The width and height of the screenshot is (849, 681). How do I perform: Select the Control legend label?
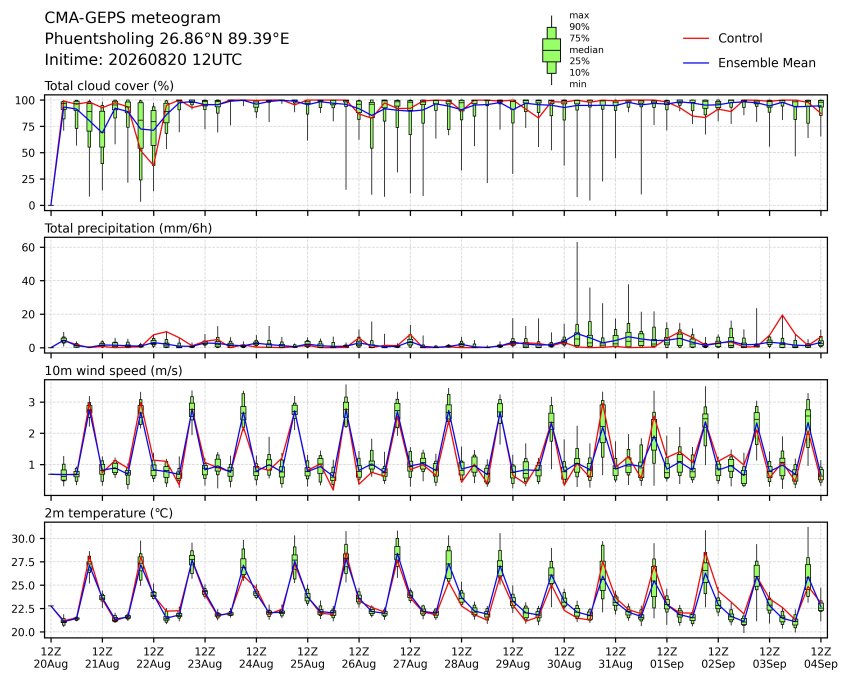pyautogui.click(x=740, y=38)
